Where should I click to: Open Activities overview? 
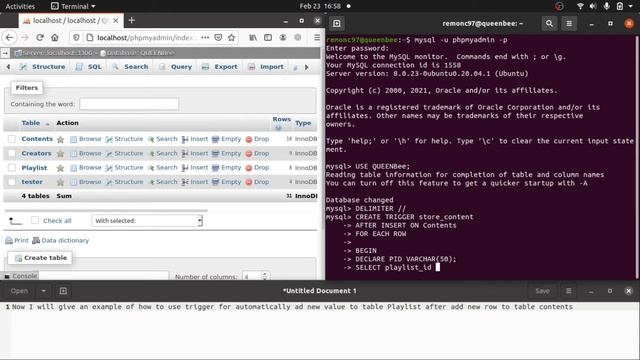click(x=20, y=6)
